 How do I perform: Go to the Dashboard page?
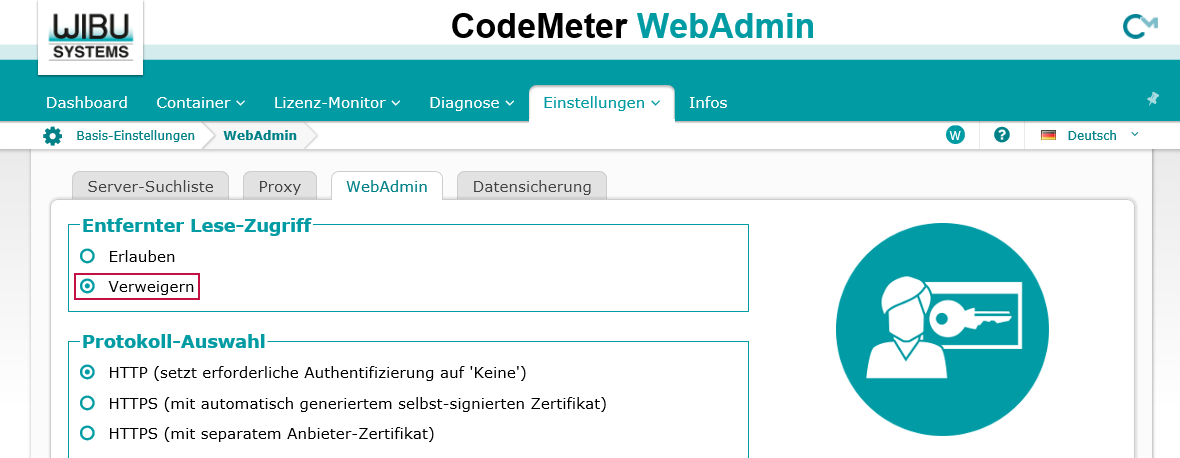pos(87,102)
